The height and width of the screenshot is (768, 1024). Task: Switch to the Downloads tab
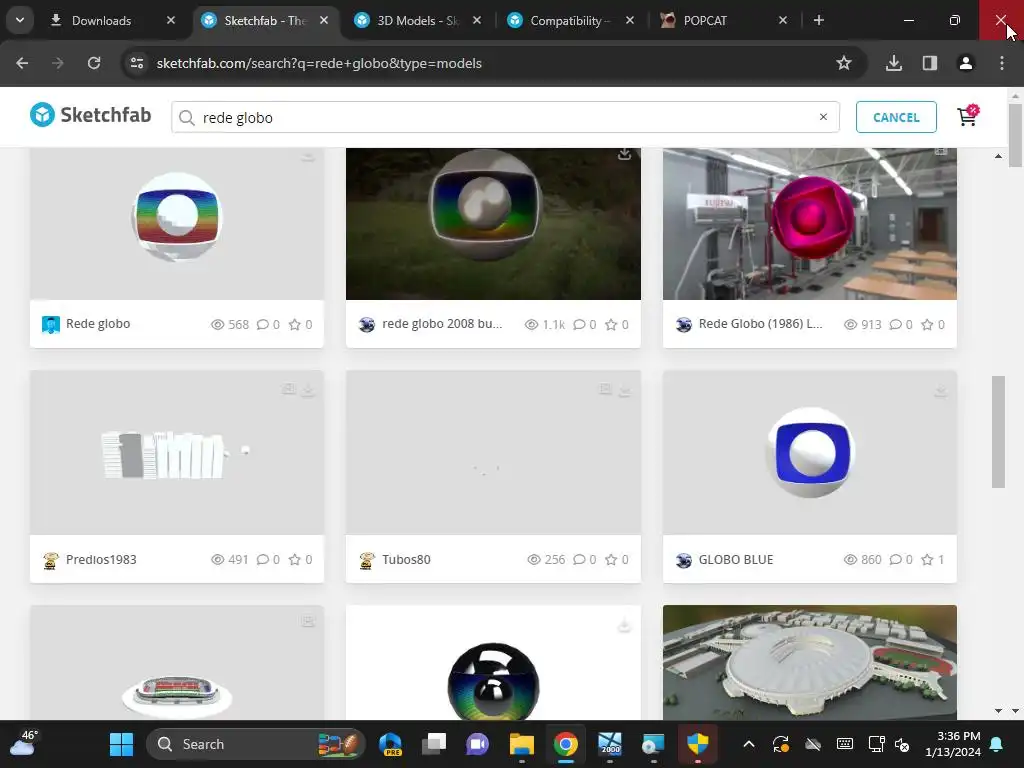point(101,21)
